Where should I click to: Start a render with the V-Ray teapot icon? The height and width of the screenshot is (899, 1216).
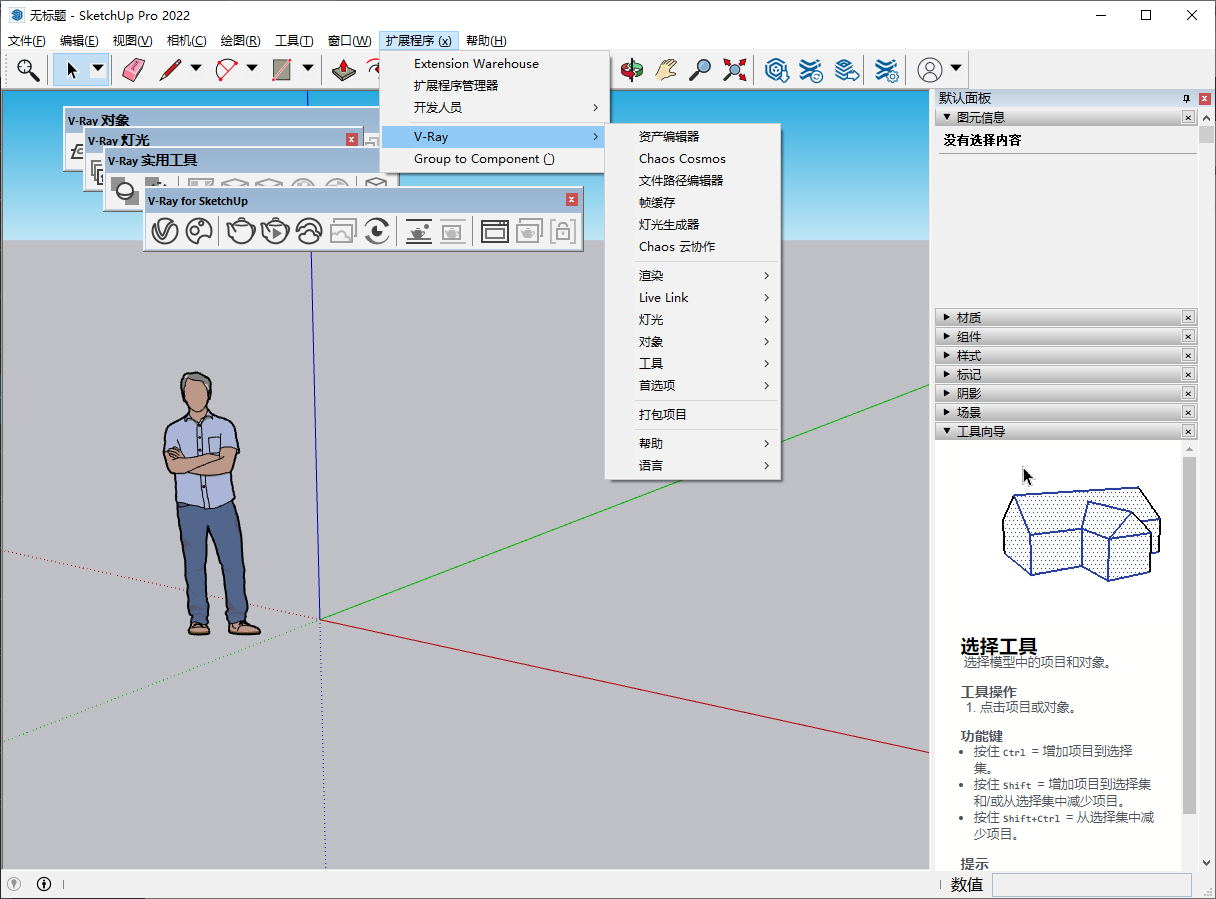(x=238, y=230)
